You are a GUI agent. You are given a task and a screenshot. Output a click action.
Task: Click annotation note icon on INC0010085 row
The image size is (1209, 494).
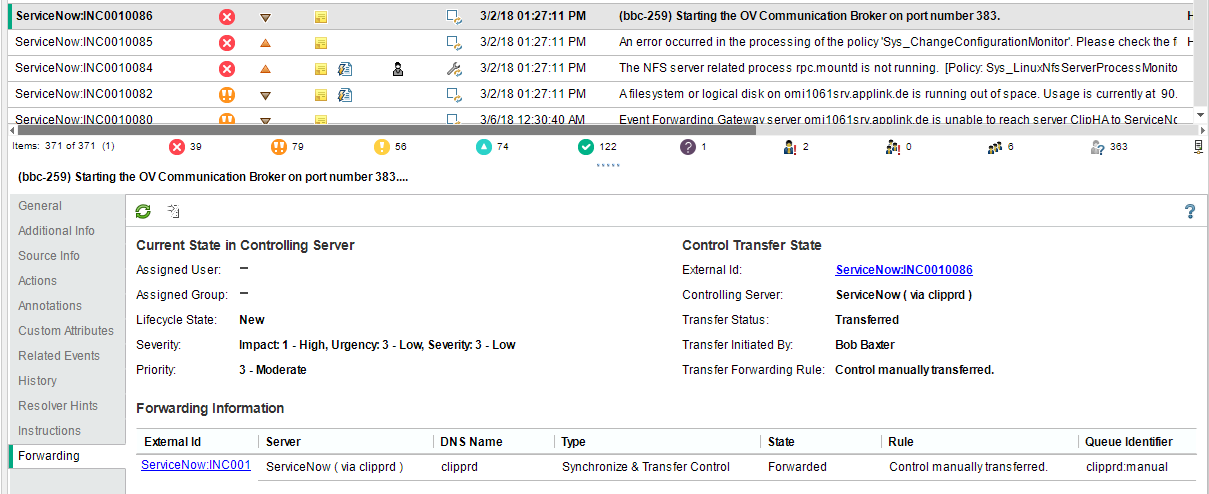321,43
